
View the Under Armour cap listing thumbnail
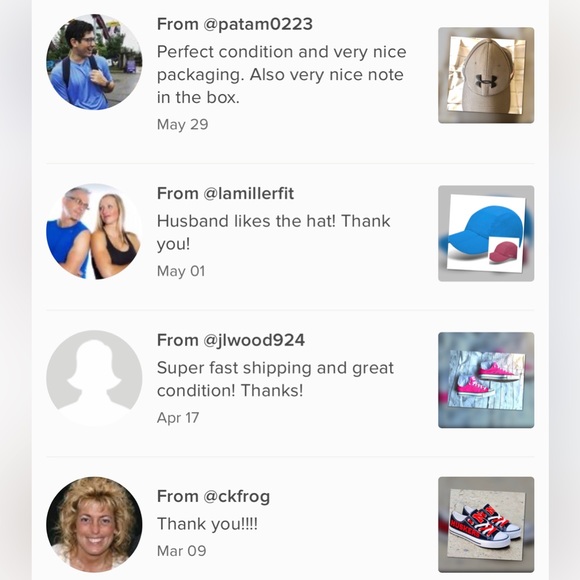[486, 75]
